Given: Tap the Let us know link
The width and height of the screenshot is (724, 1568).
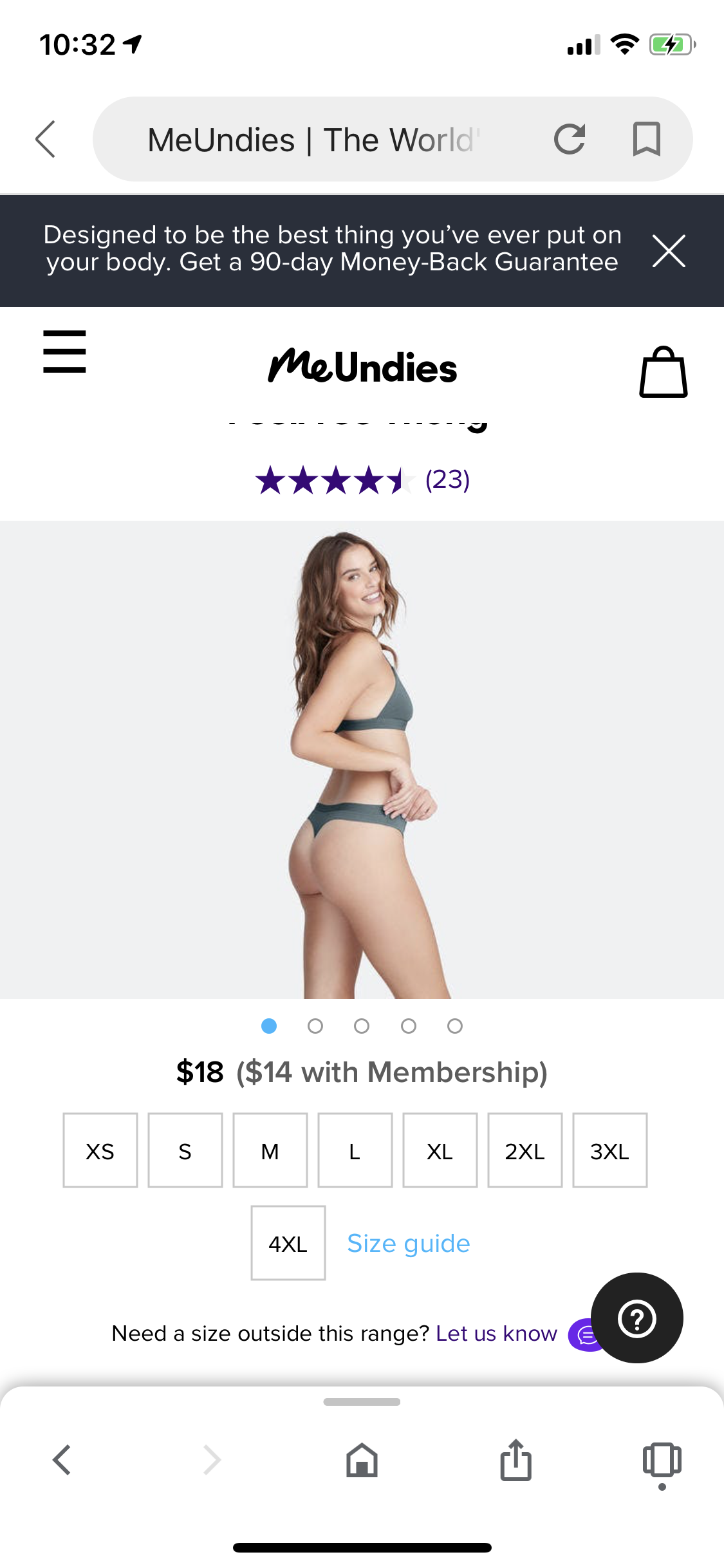Looking at the screenshot, I should click(x=496, y=1333).
